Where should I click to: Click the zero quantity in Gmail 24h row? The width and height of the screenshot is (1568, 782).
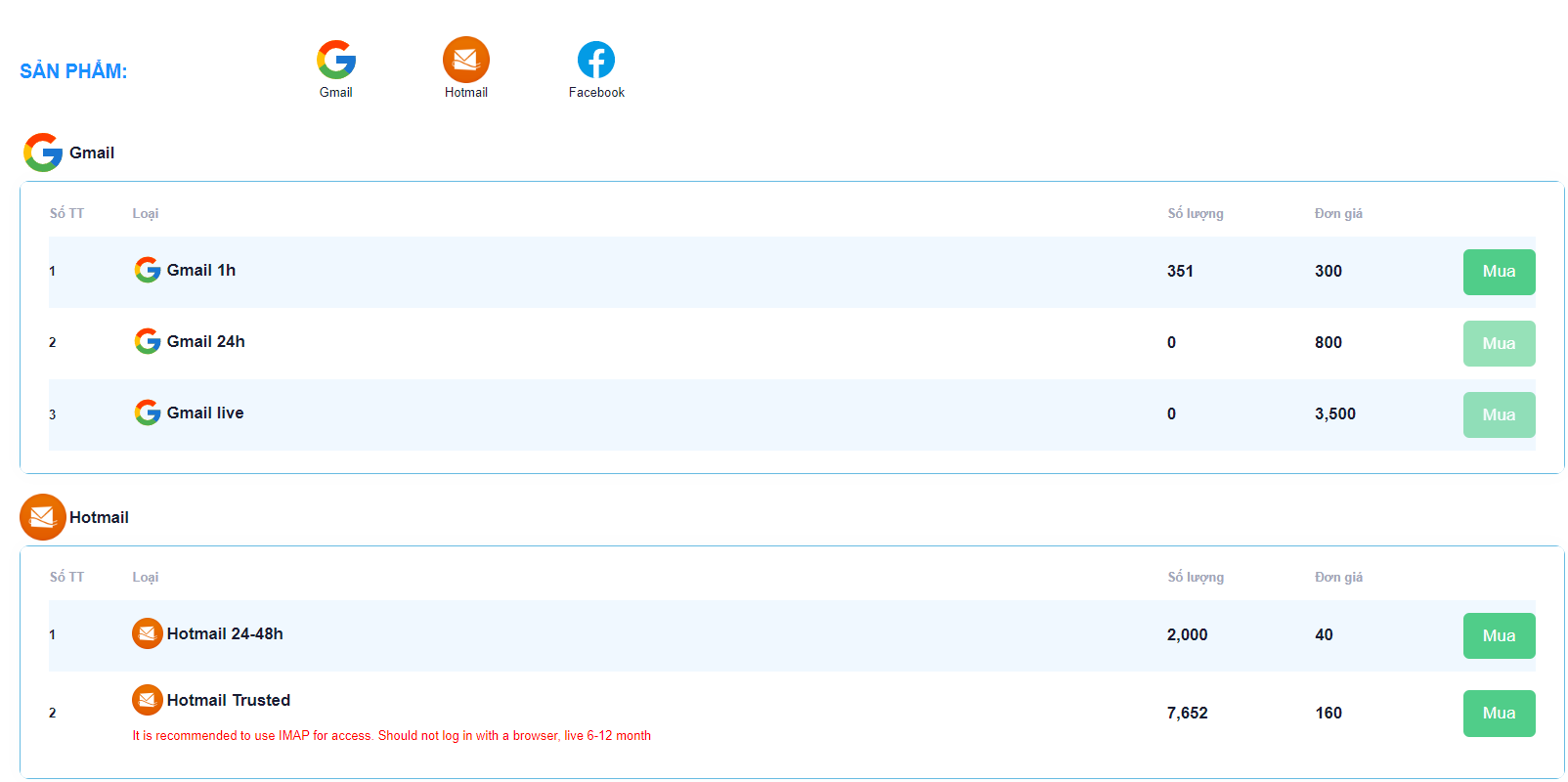[x=1171, y=342]
